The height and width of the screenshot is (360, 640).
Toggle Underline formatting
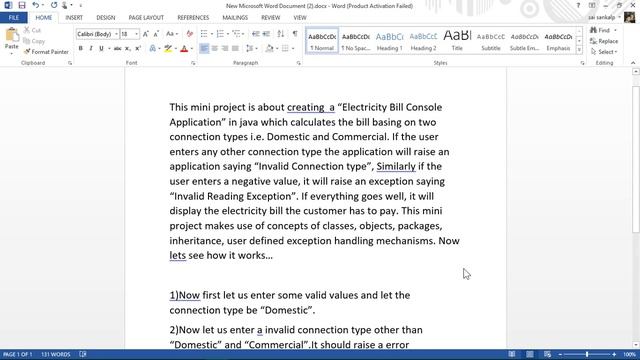101,49
